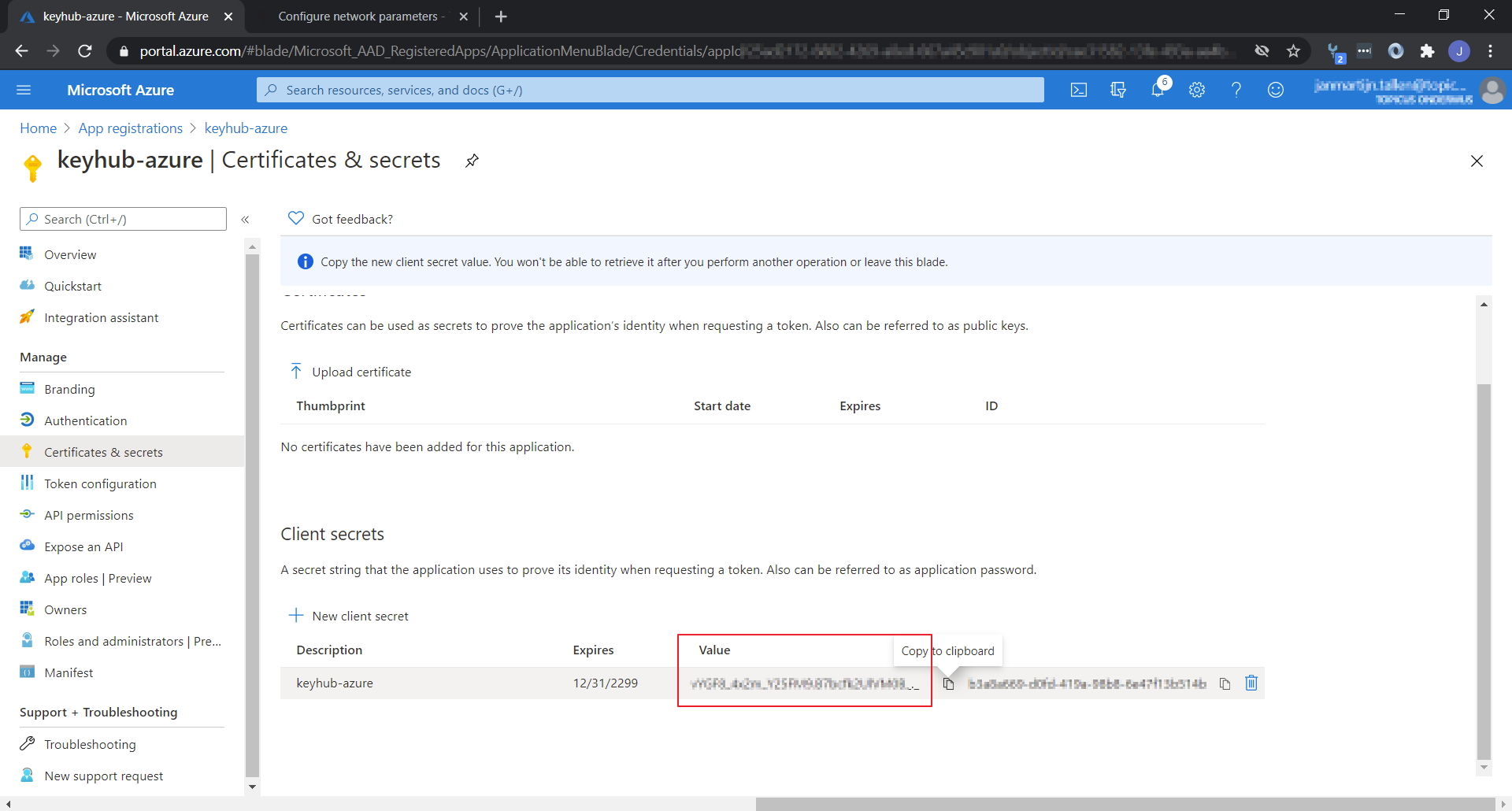Screen dimensions: 1512x811
Task: Open the Chrome profile J avatar
Action: 1459,51
